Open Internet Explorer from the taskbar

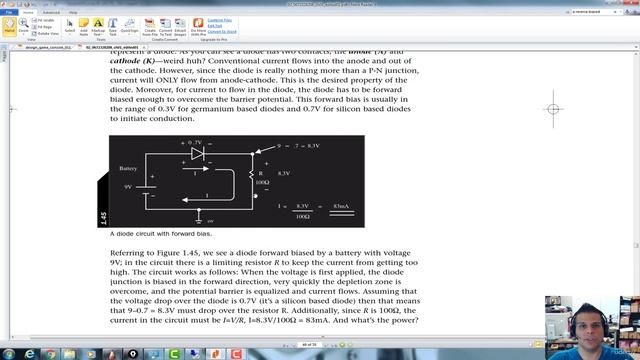click(30, 354)
